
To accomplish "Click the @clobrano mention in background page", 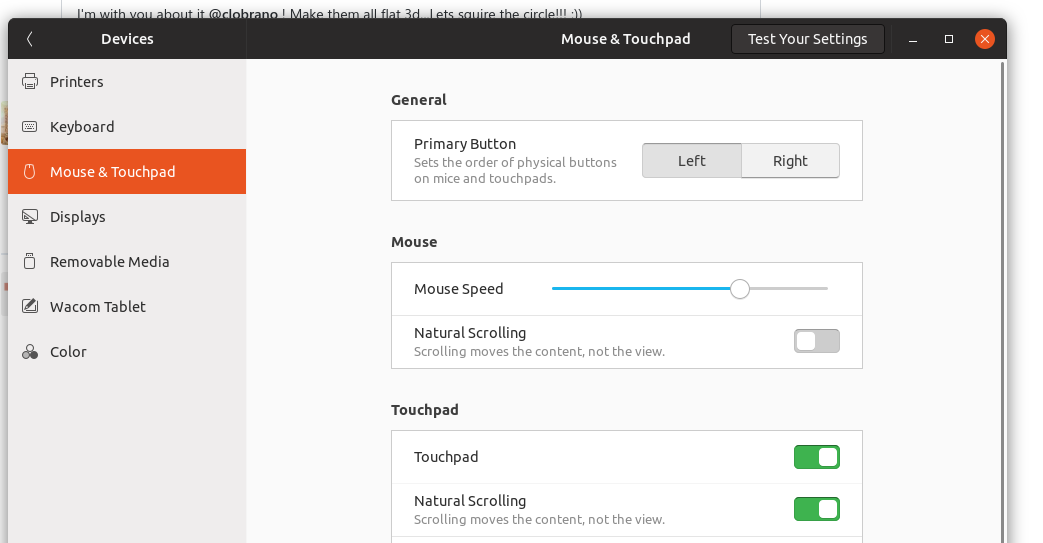I will tap(243, 13).
